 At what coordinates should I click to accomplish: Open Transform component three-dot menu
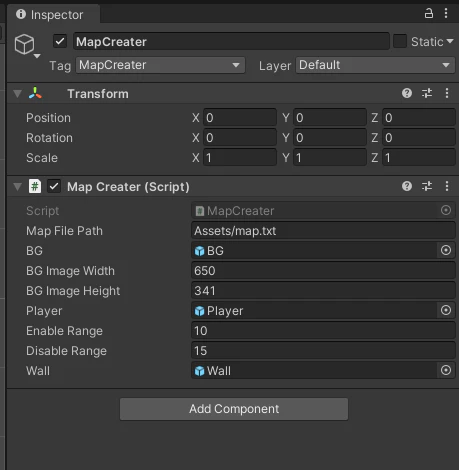447,93
